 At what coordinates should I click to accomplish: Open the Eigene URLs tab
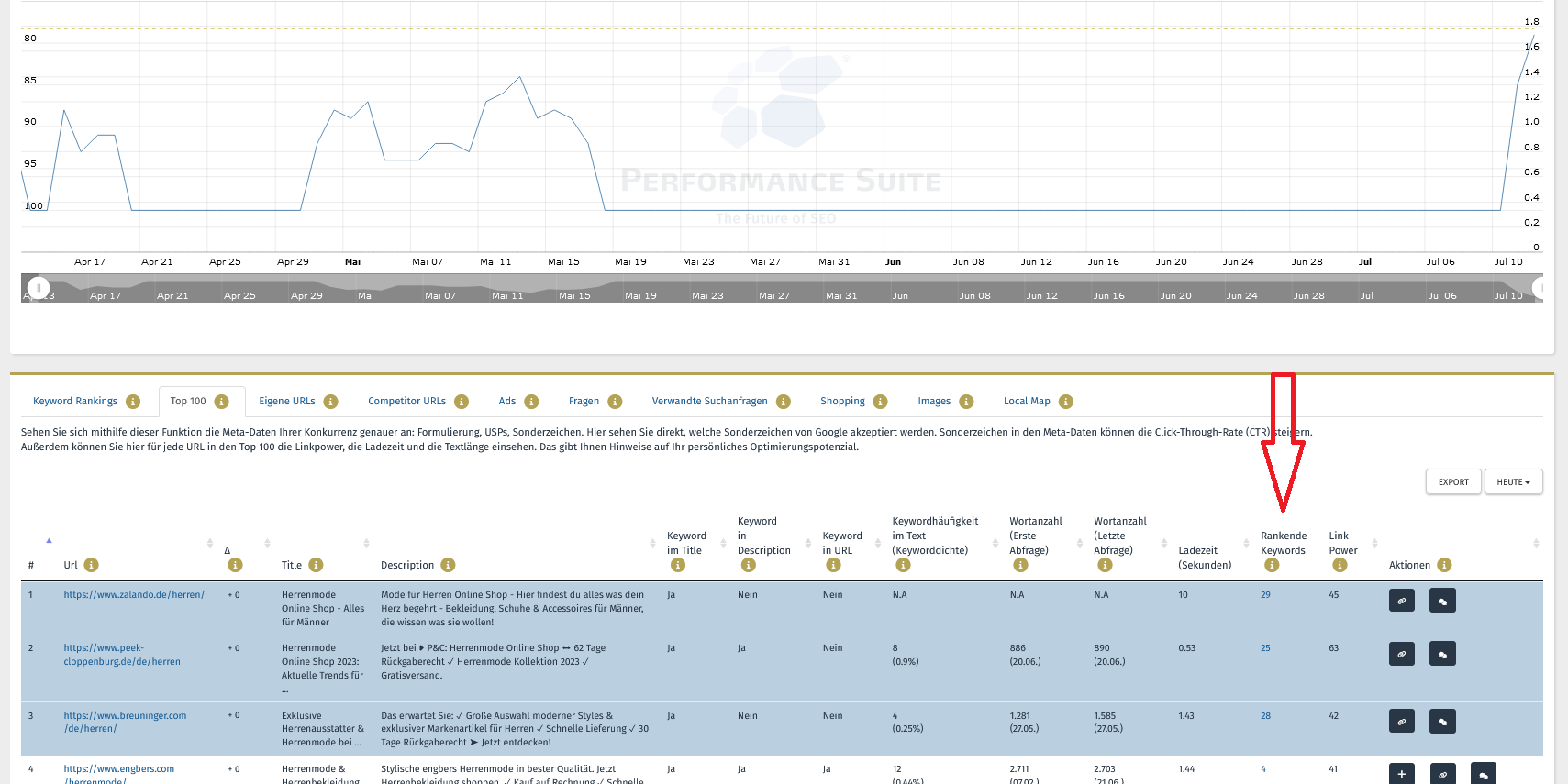[287, 402]
